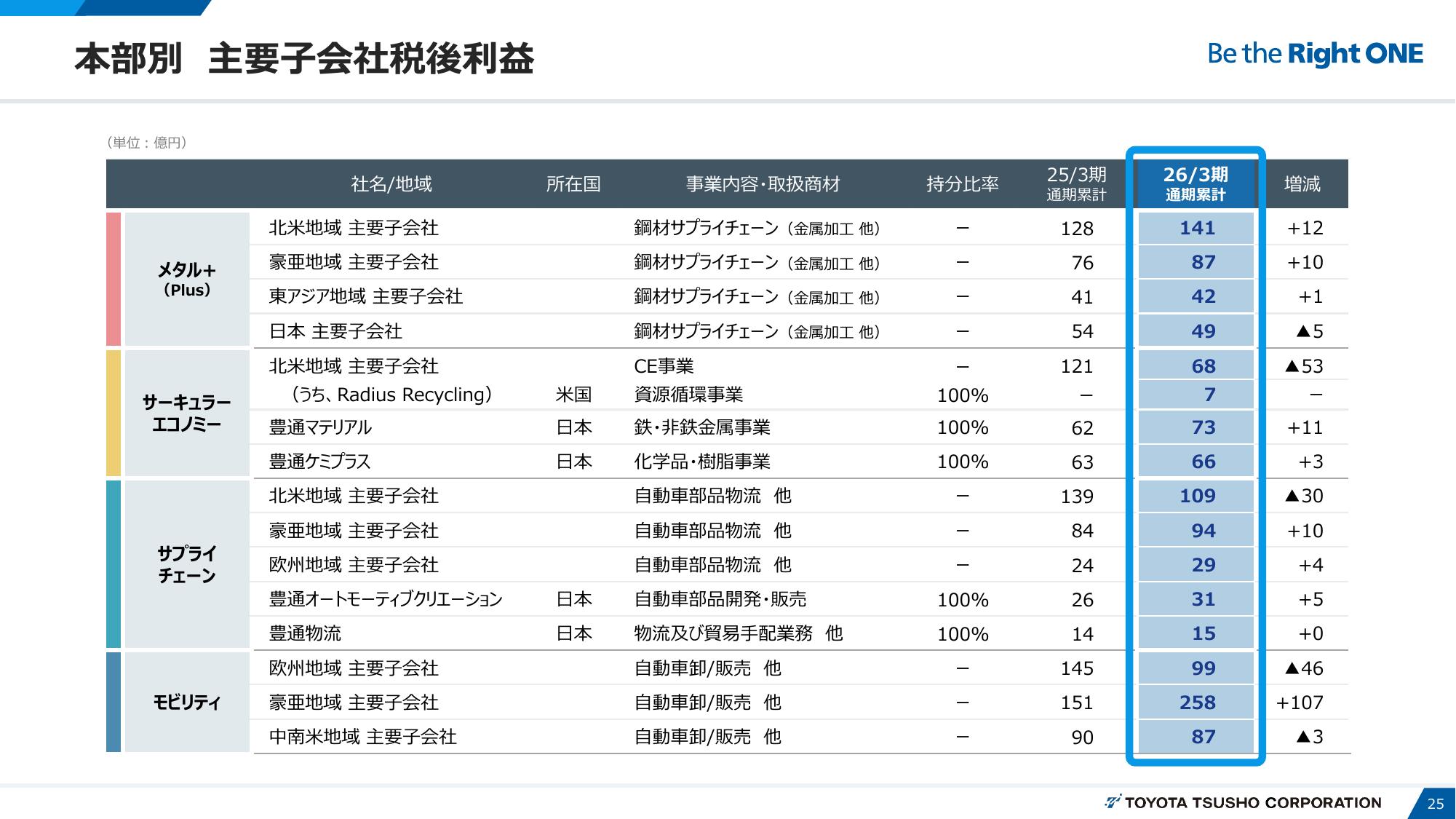Click the country cell 米国
The width and height of the screenshot is (1456, 819).
[x=573, y=395]
